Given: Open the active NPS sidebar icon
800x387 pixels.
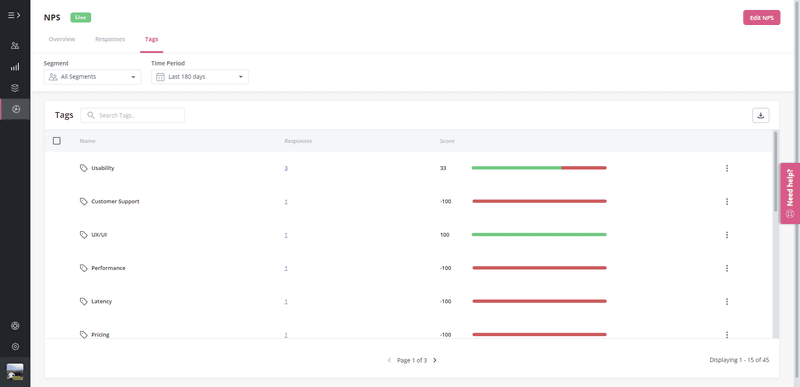Looking at the screenshot, I should pyautogui.click(x=15, y=109).
